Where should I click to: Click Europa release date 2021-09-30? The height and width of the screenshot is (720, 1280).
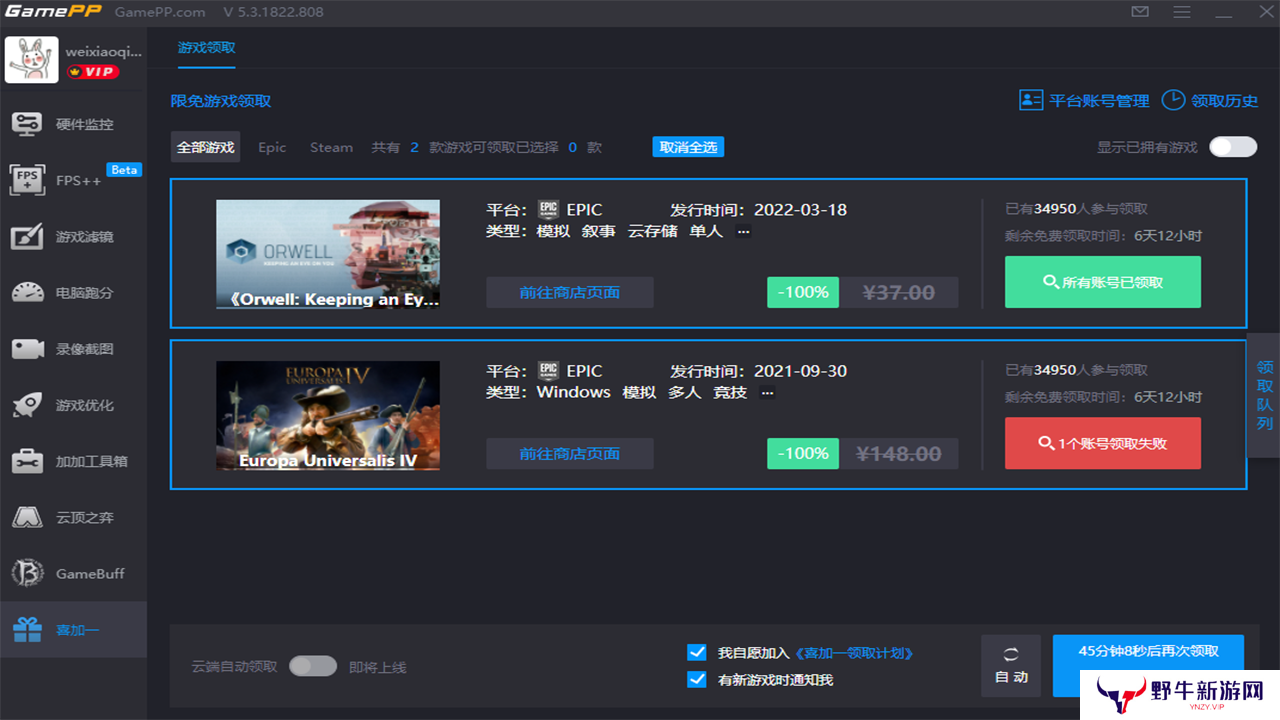click(x=800, y=371)
